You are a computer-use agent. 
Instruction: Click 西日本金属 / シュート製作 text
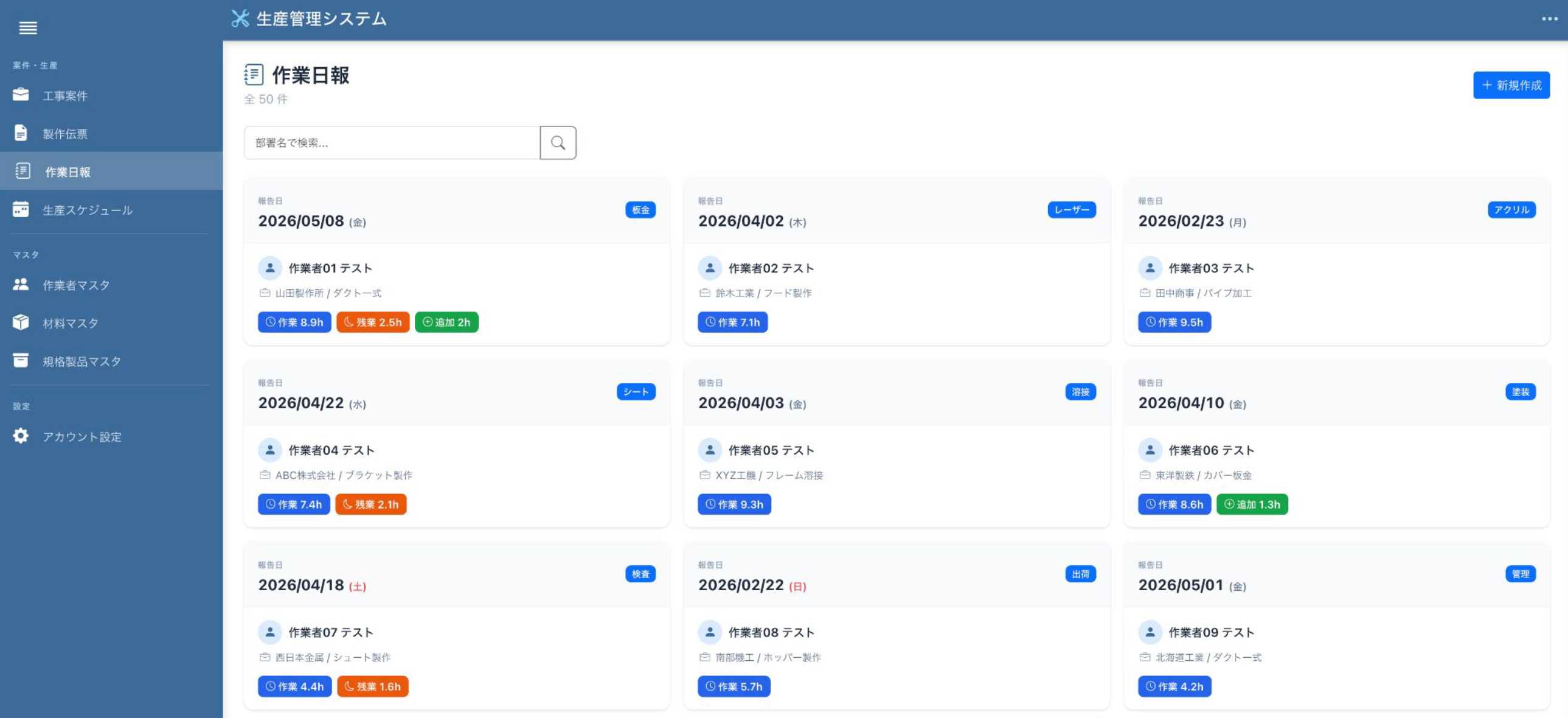click(x=333, y=657)
